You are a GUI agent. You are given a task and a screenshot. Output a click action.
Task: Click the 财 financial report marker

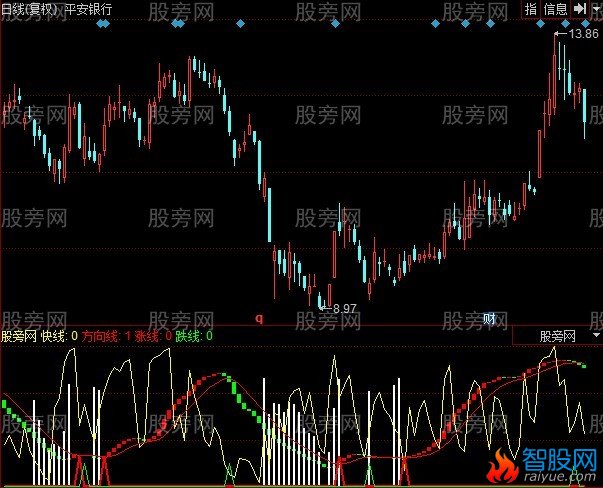coord(490,319)
